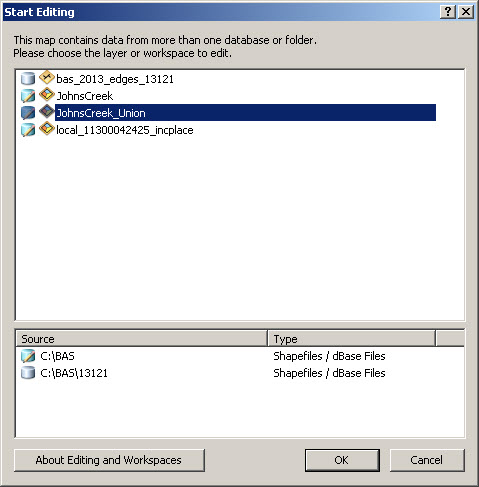
Task: Click the polygon layer icon for JohnsCreek
Action: pos(47,94)
